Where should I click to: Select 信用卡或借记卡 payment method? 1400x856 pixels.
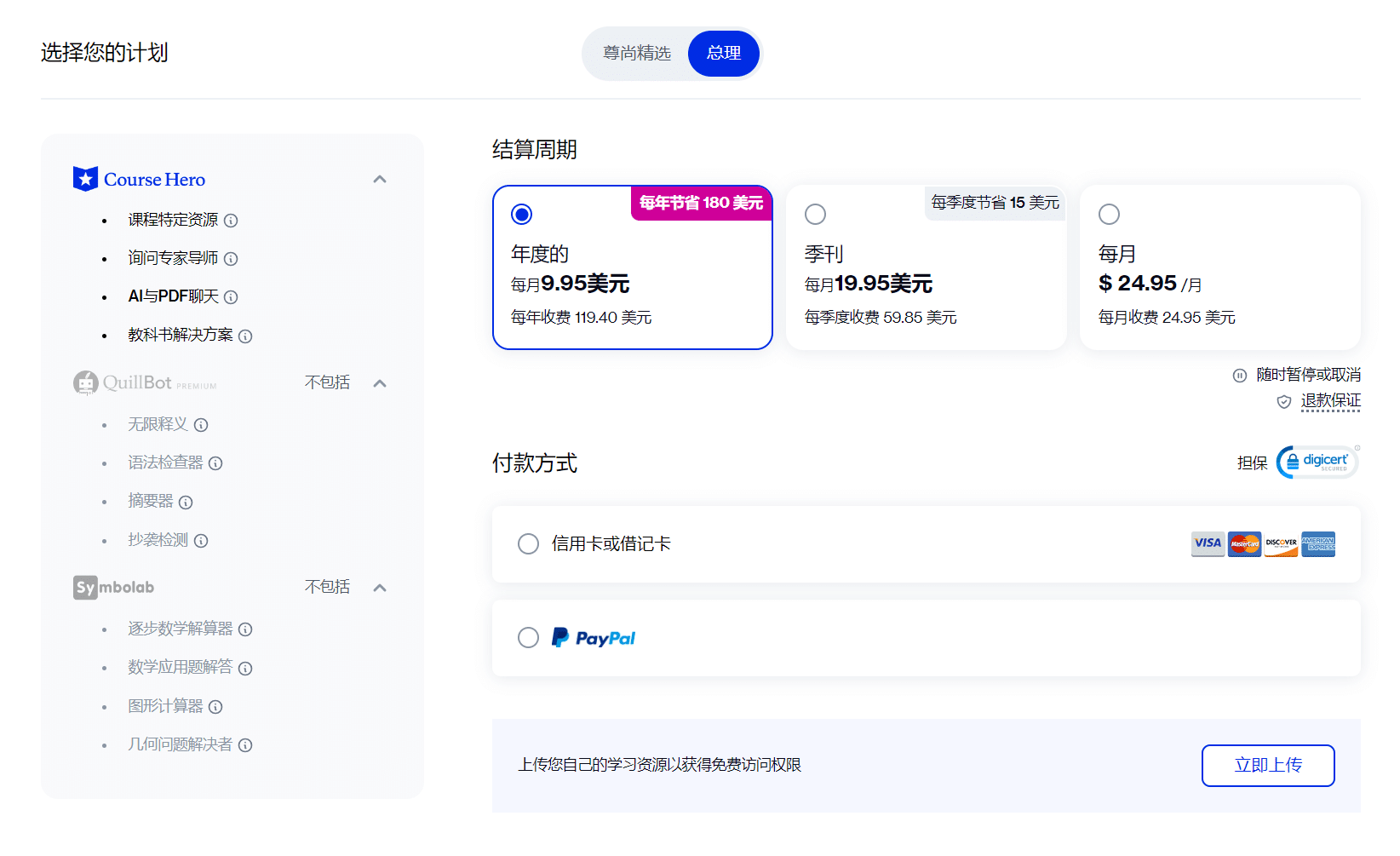click(x=528, y=543)
